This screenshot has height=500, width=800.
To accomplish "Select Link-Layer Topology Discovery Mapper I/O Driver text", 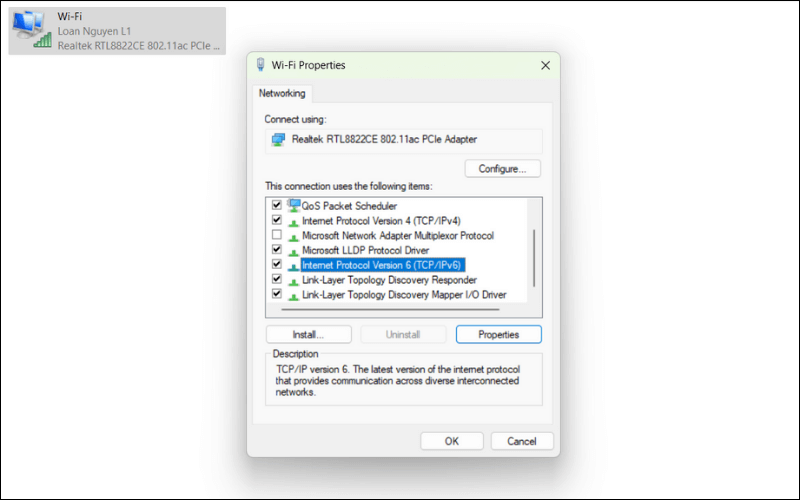I will pyautogui.click(x=404, y=295).
